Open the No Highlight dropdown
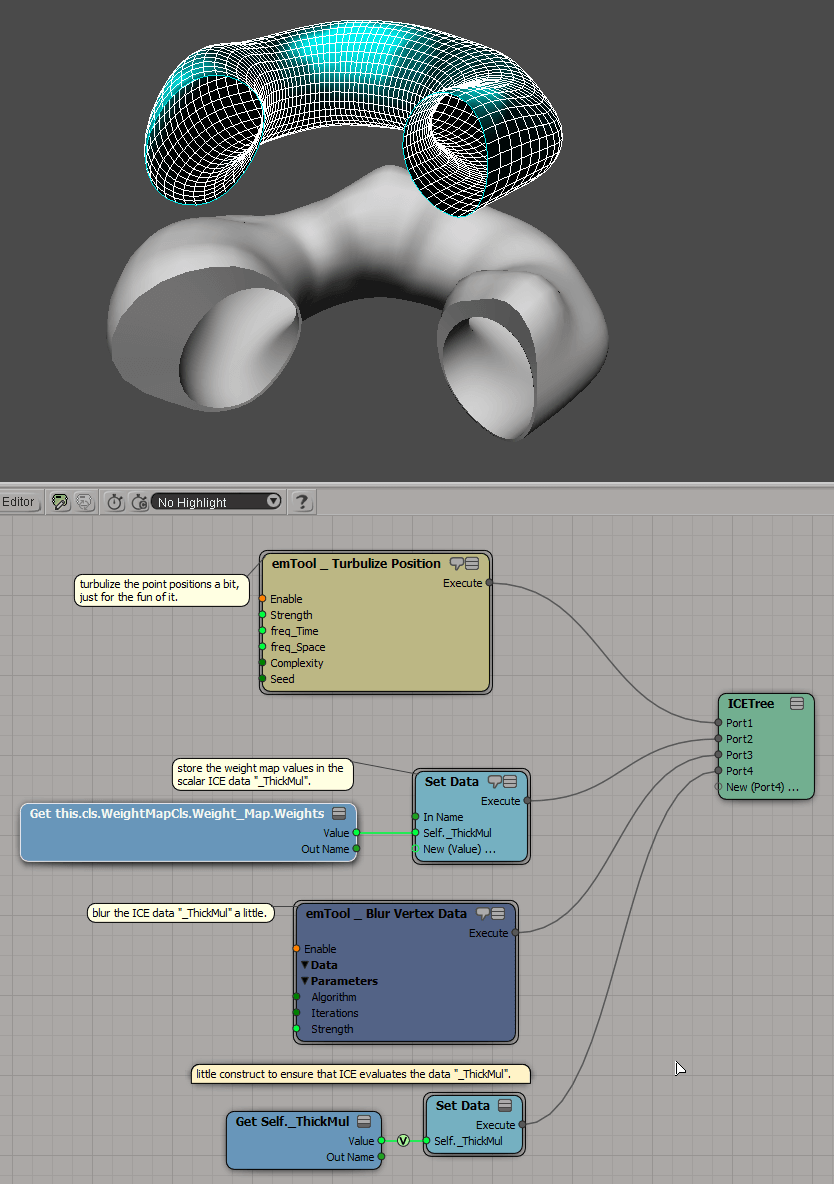Screen dimensions: 834x1184 coord(217,502)
